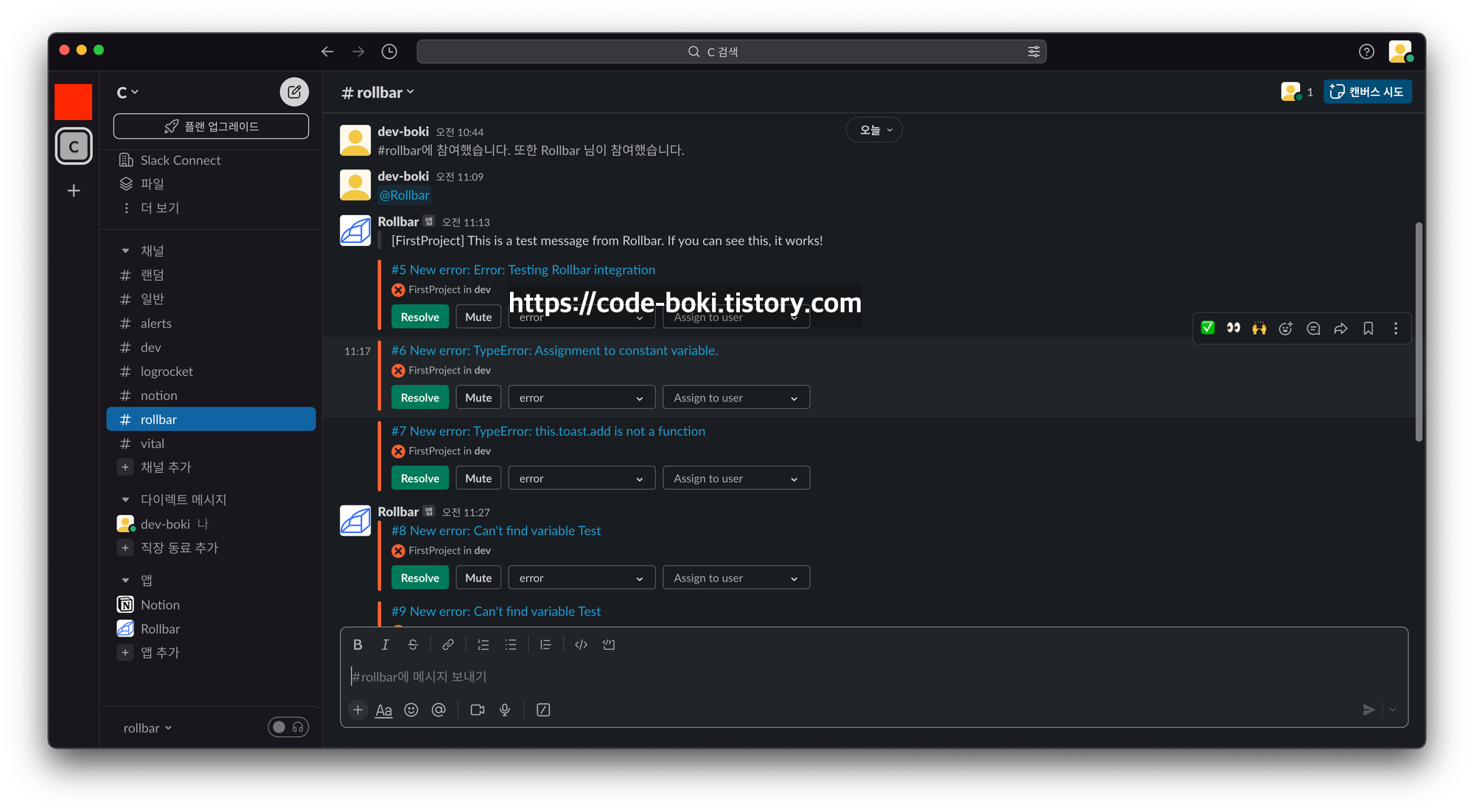Open the Notion app in sidebar
The image size is (1474, 812).
click(x=160, y=605)
